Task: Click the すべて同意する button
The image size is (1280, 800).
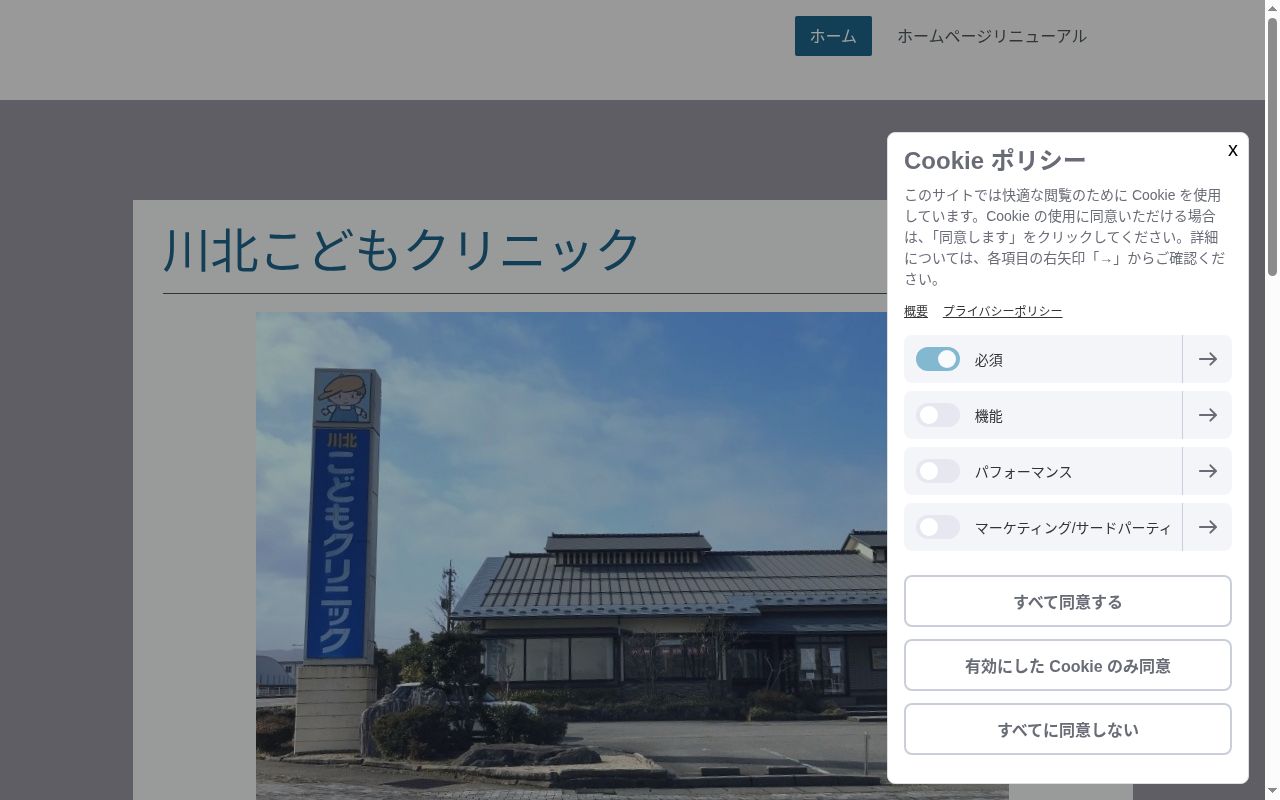Action: point(1068,601)
